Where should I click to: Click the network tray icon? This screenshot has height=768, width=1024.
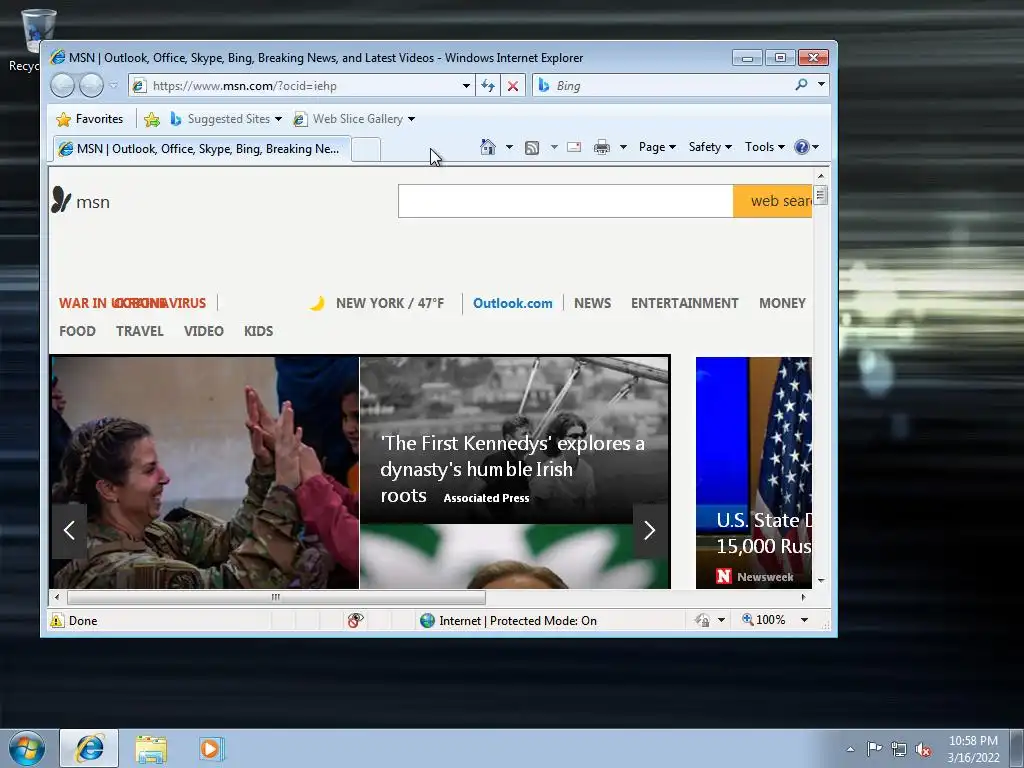point(899,749)
